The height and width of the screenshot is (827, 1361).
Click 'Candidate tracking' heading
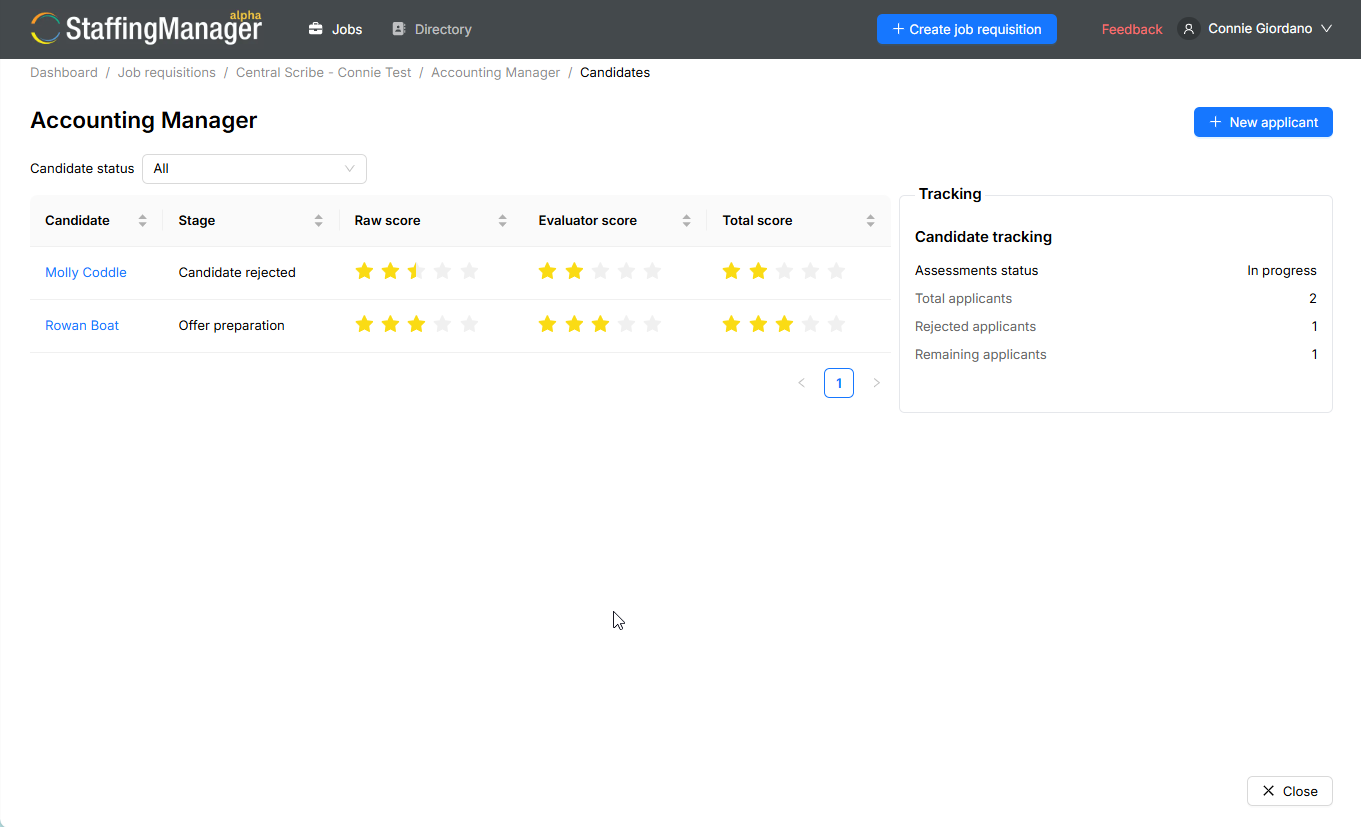pyautogui.click(x=983, y=237)
